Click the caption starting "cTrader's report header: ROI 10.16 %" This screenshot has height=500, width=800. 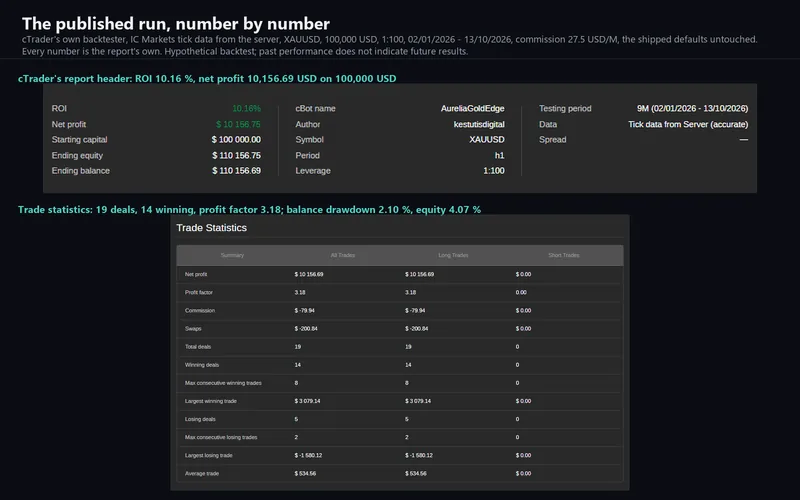pos(207,79)
